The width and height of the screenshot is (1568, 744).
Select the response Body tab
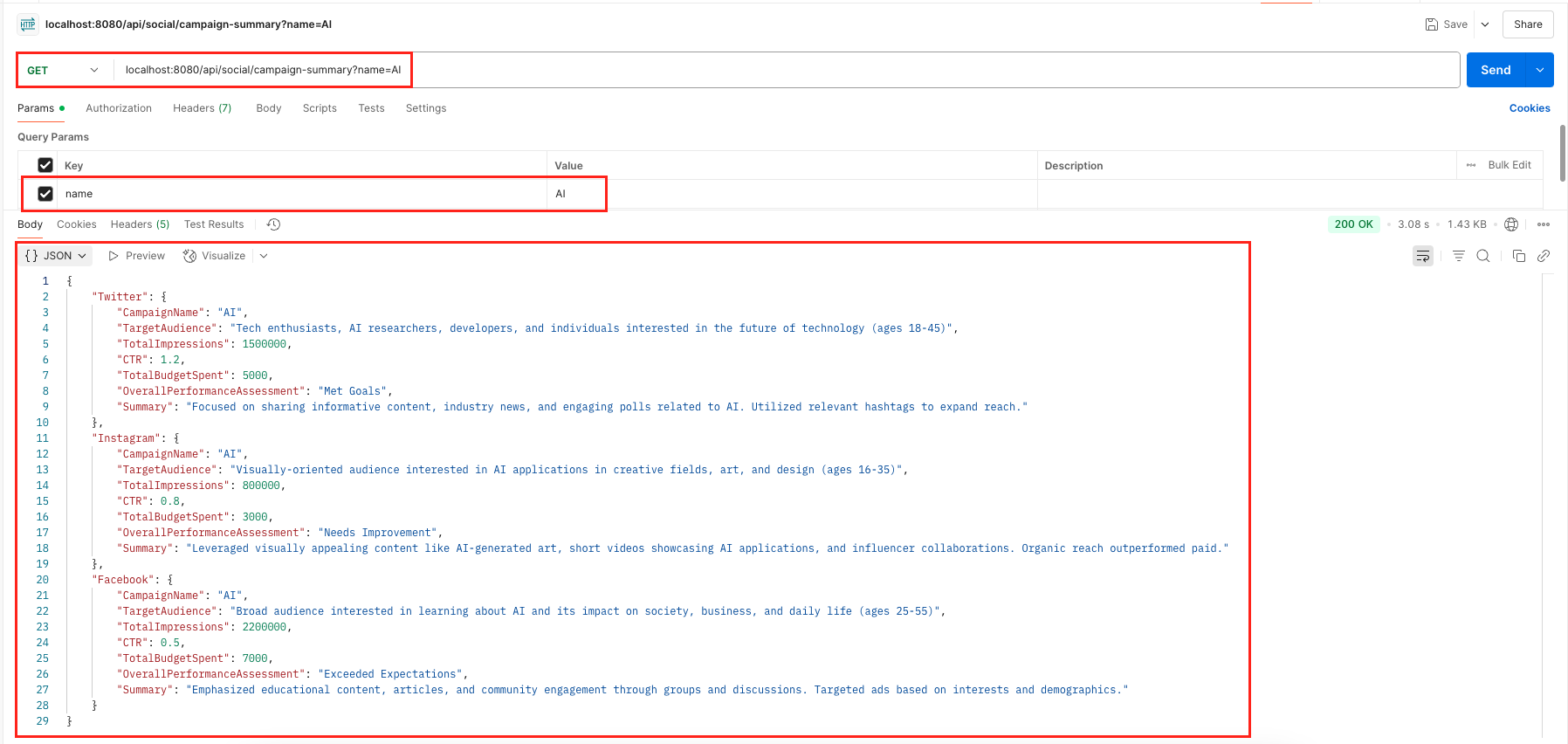(30, 224)
